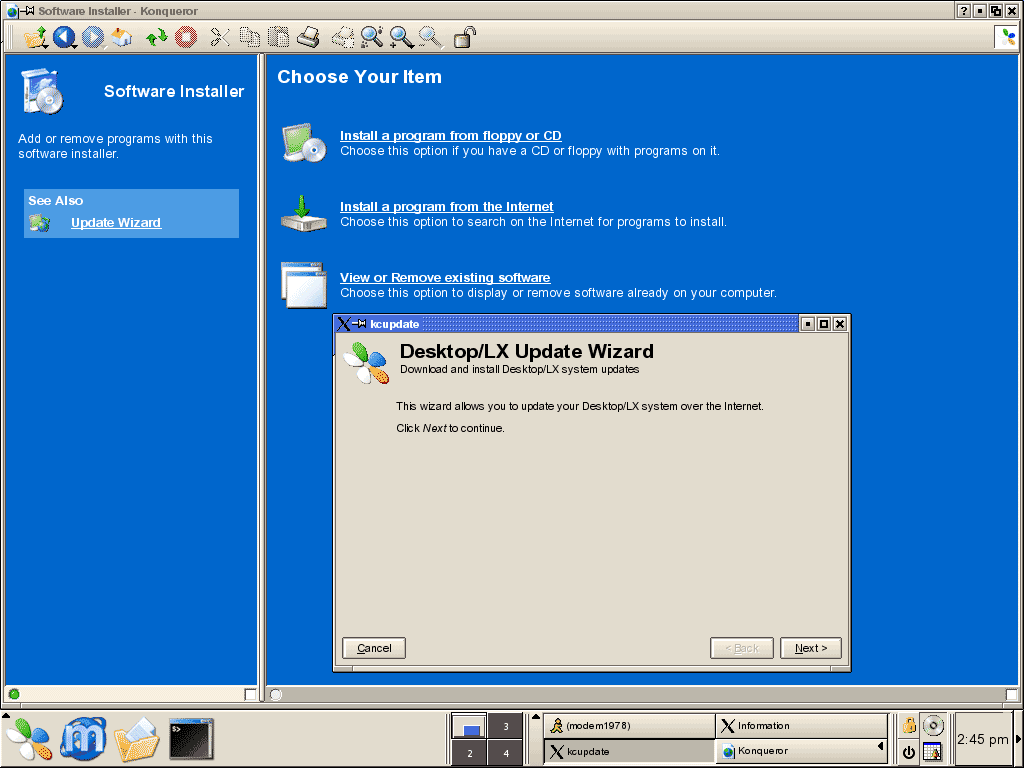
Task: Click Next in the Update Wizard
Action: [x=810, y=648]
